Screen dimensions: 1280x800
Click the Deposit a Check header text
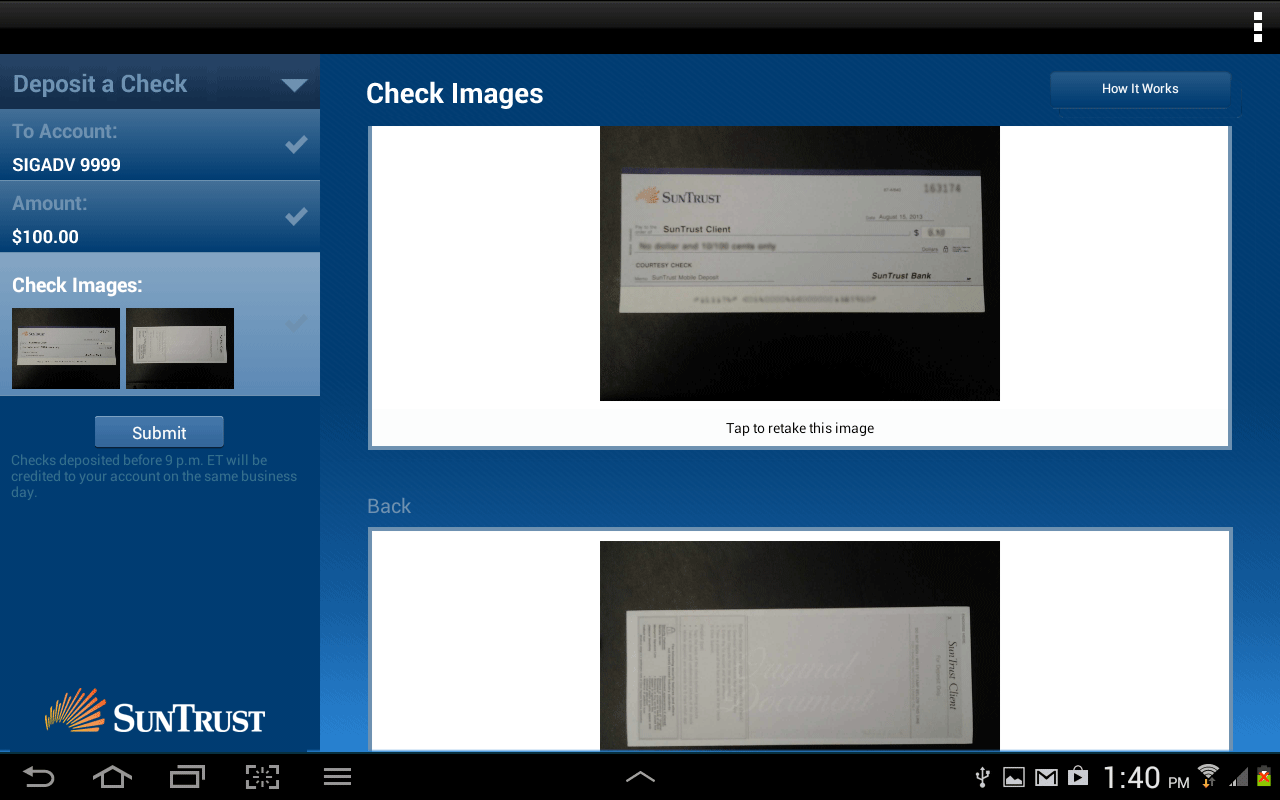coord(100,84)
